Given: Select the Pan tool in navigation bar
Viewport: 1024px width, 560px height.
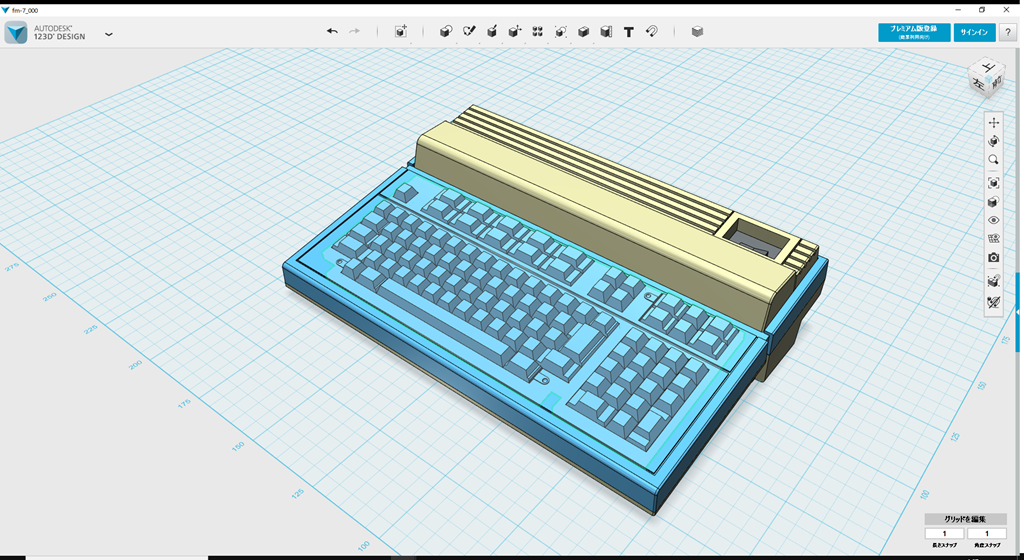Looking at the screenshot, I should point(993,123).
